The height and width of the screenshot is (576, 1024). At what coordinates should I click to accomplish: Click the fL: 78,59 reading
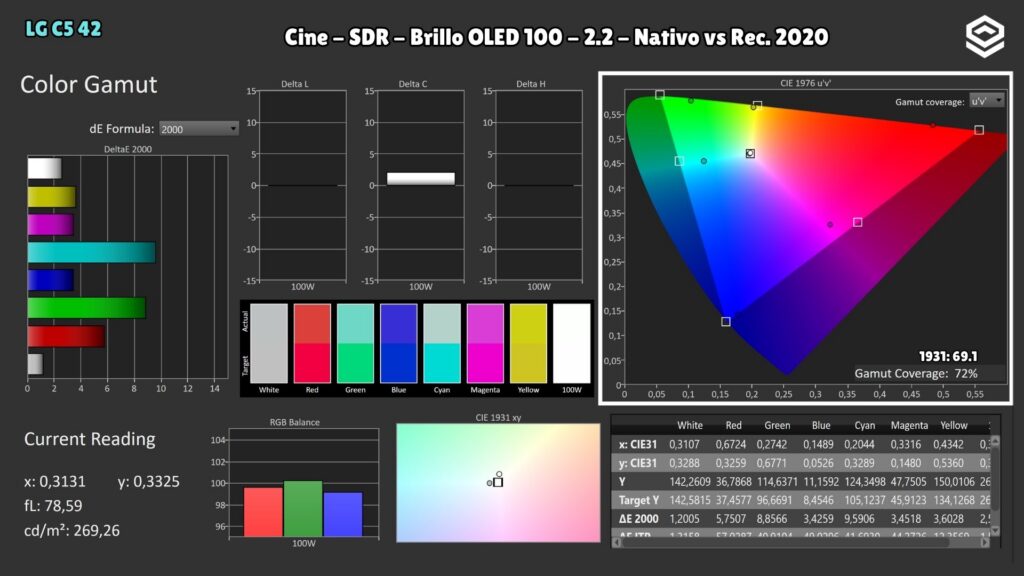click(53, 505)
